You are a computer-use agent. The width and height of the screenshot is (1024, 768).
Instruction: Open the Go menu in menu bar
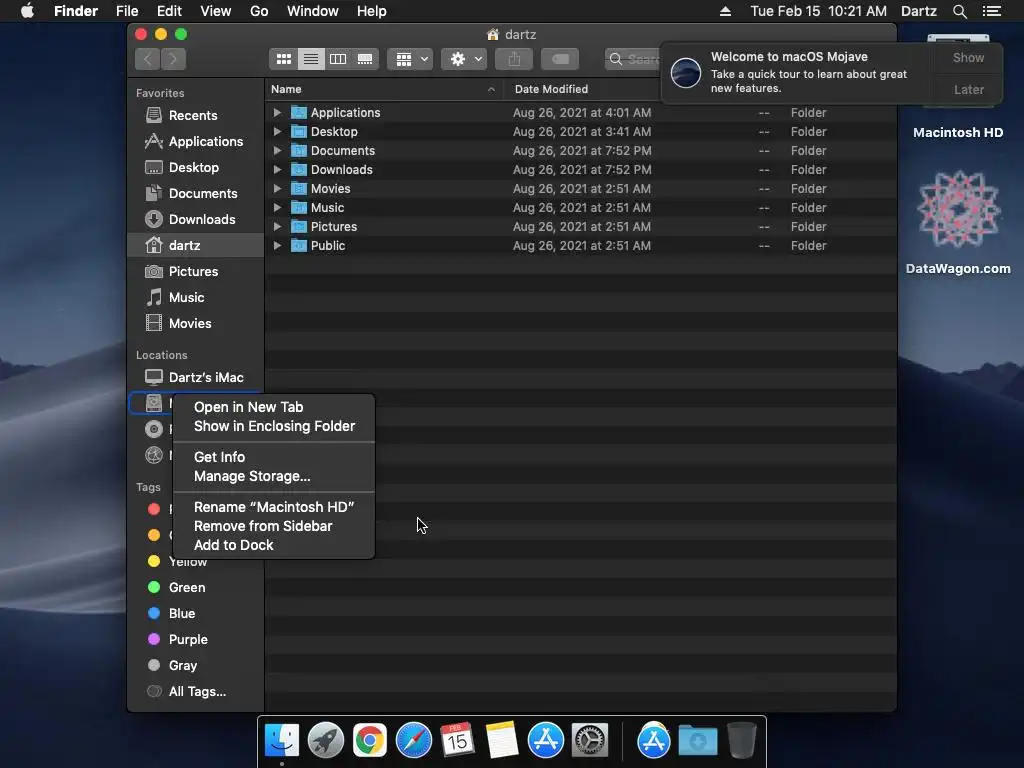point(259,11)
